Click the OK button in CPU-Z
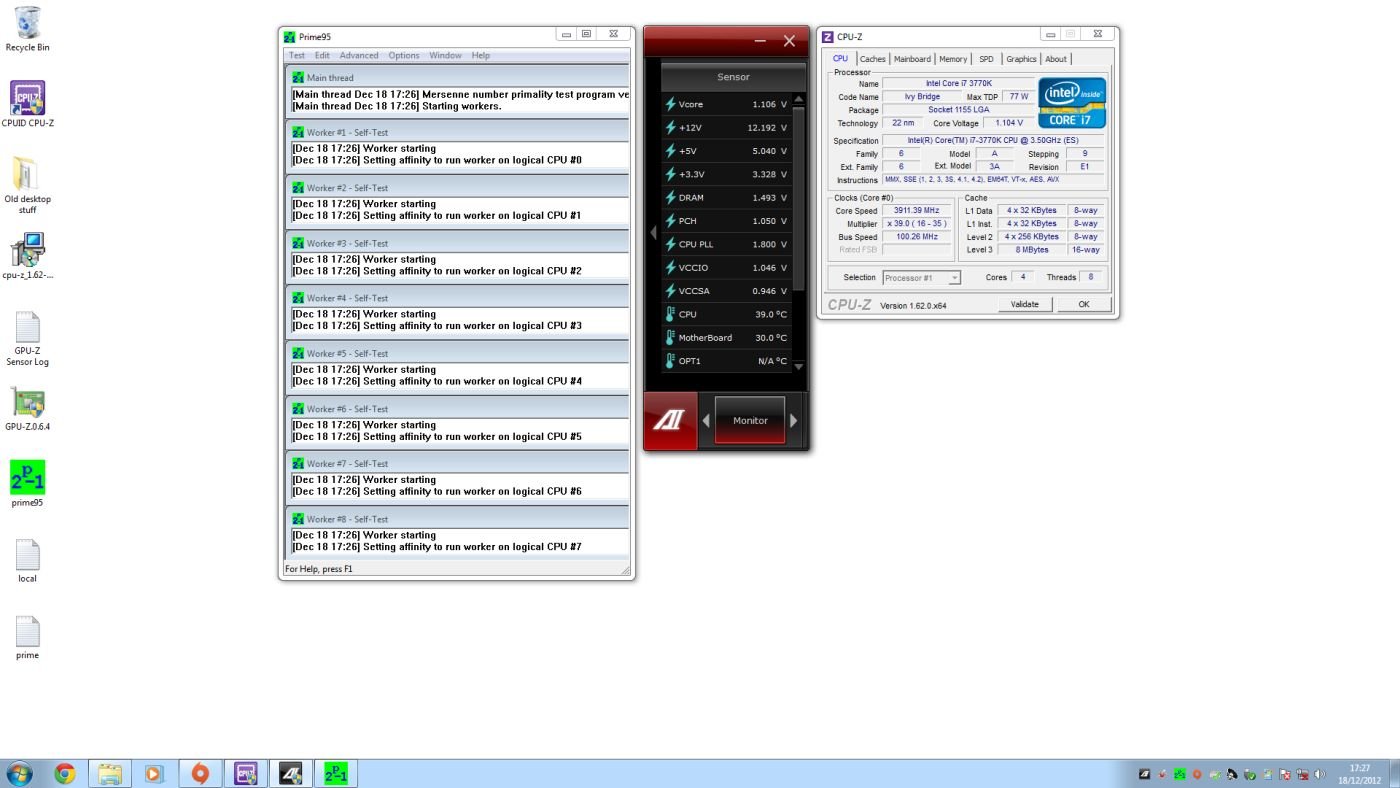1400x788 pixels. 1084,304
